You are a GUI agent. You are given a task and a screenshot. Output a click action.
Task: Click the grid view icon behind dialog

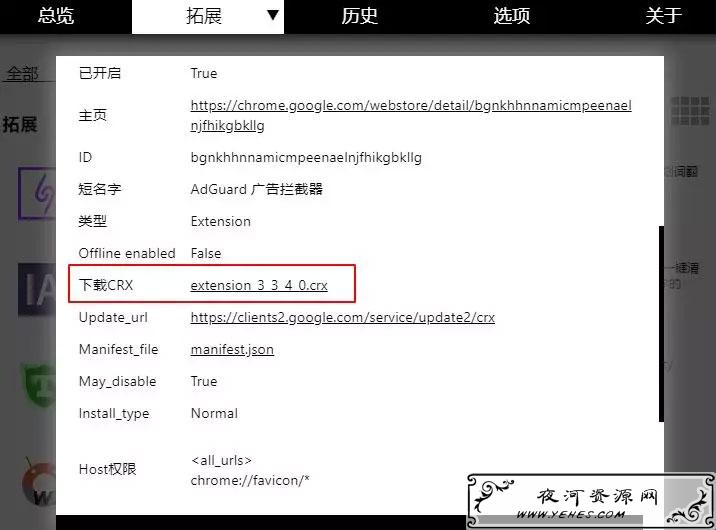(x=690, y=110)
